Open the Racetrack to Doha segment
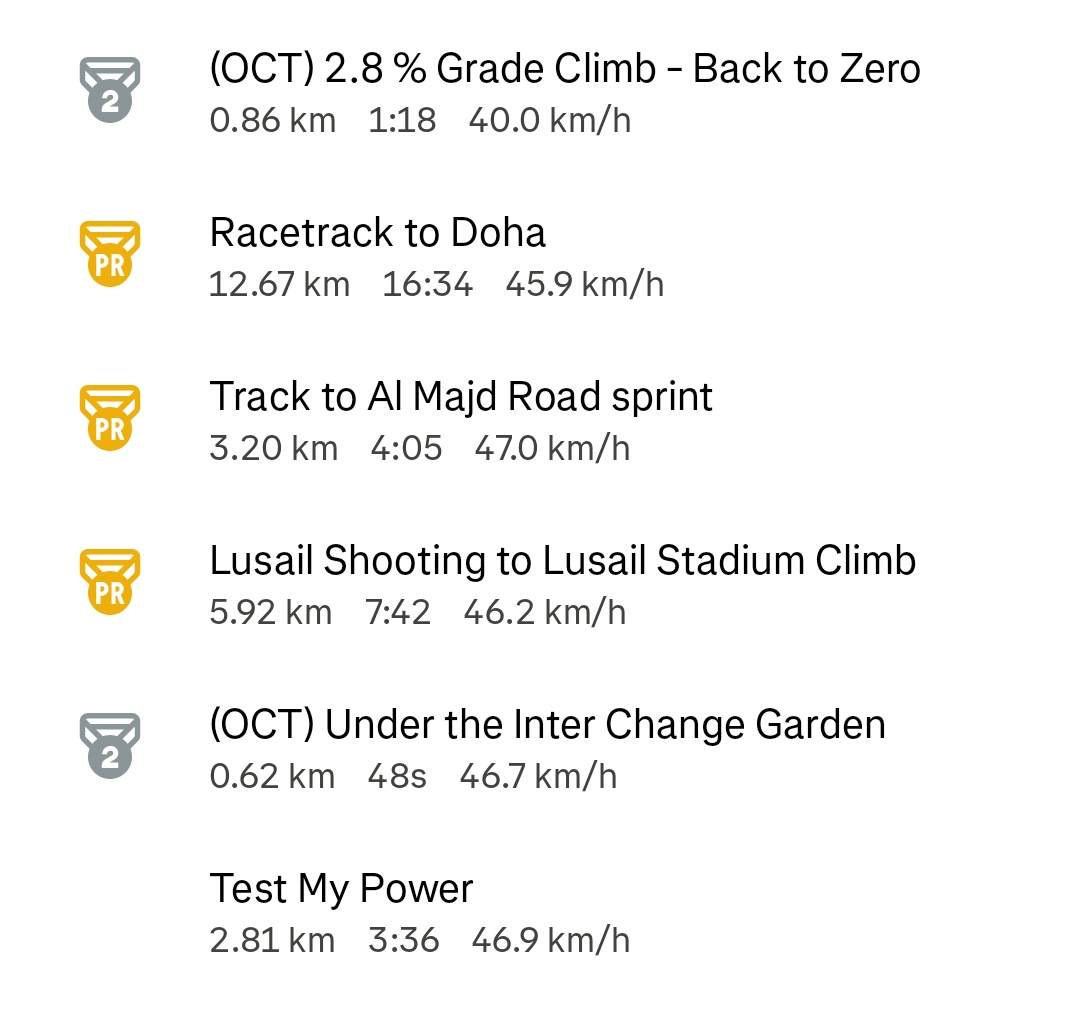 [x=377, y=232]
